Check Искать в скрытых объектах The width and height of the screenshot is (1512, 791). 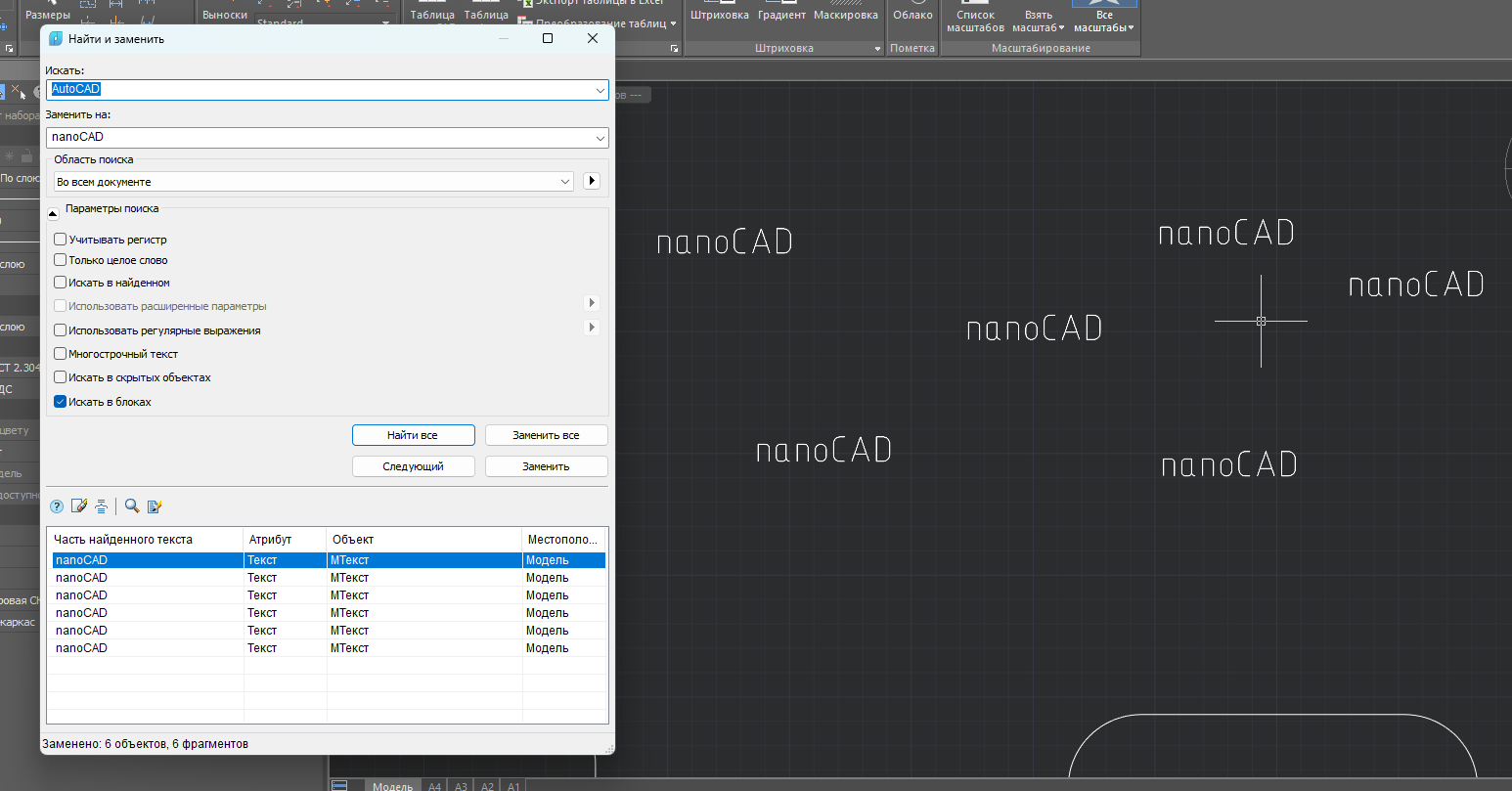61,377
